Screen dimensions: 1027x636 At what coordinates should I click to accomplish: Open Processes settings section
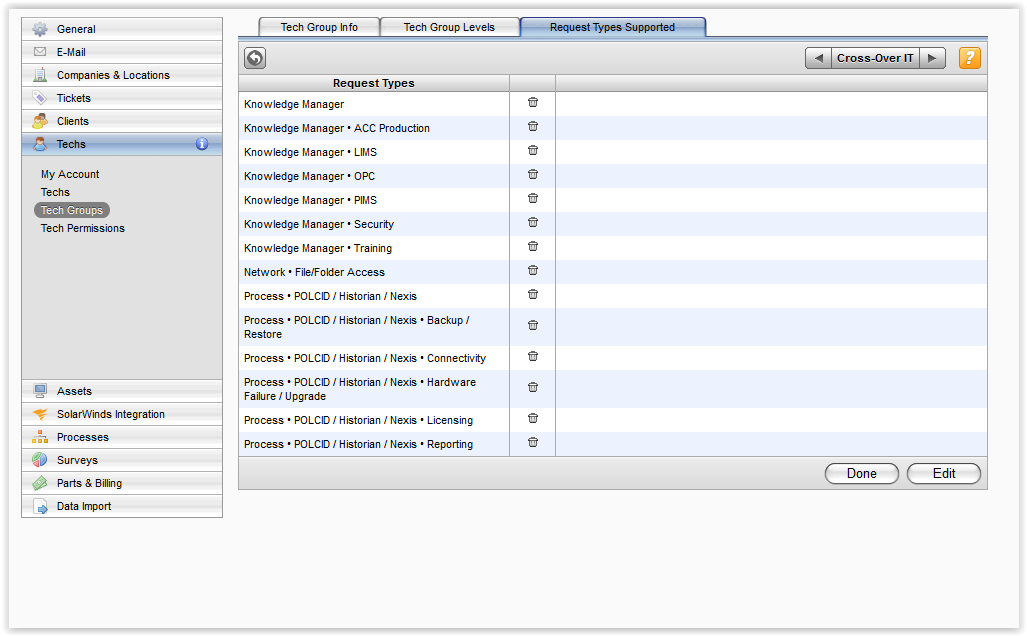[x=122, y=437]
